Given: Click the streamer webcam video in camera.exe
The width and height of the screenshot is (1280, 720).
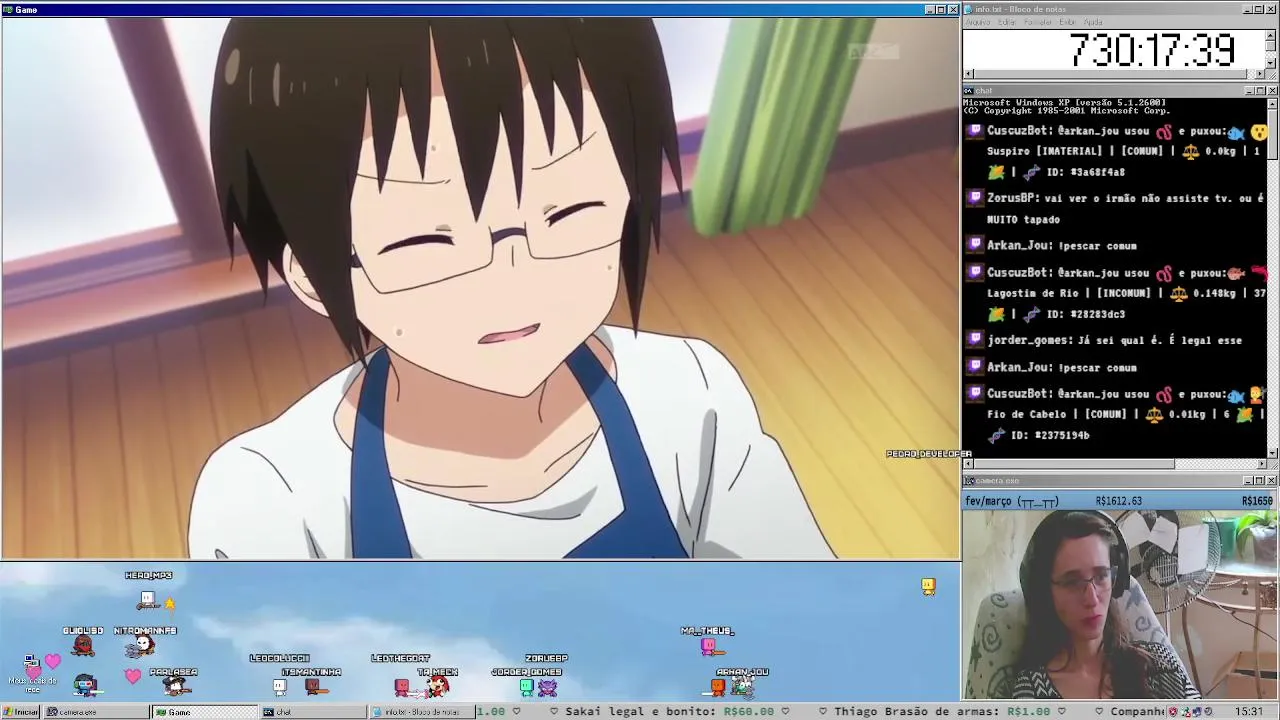Looking at the screenshot, I should (1120, 605).
